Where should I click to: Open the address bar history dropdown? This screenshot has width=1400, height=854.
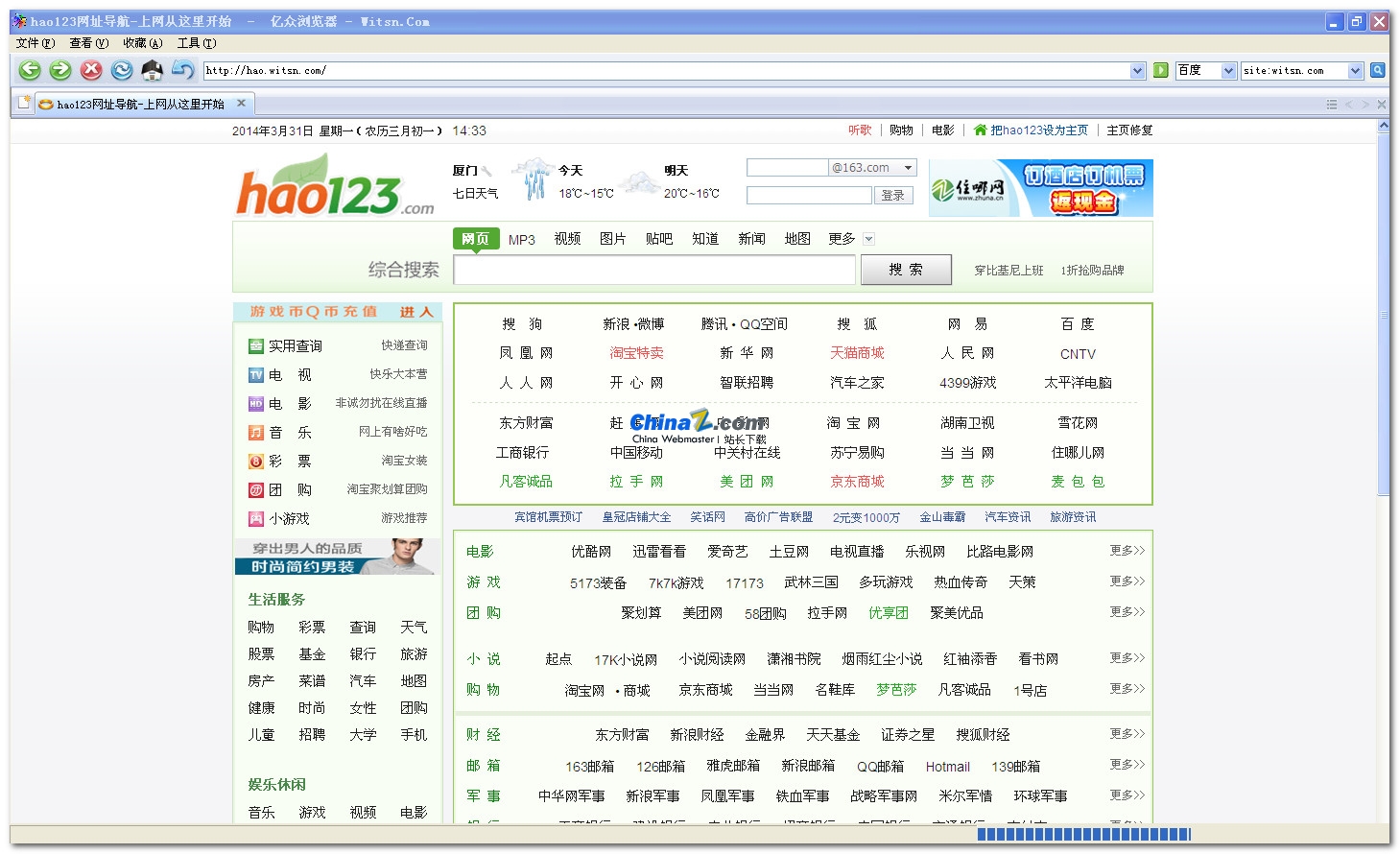[1138, 70]
